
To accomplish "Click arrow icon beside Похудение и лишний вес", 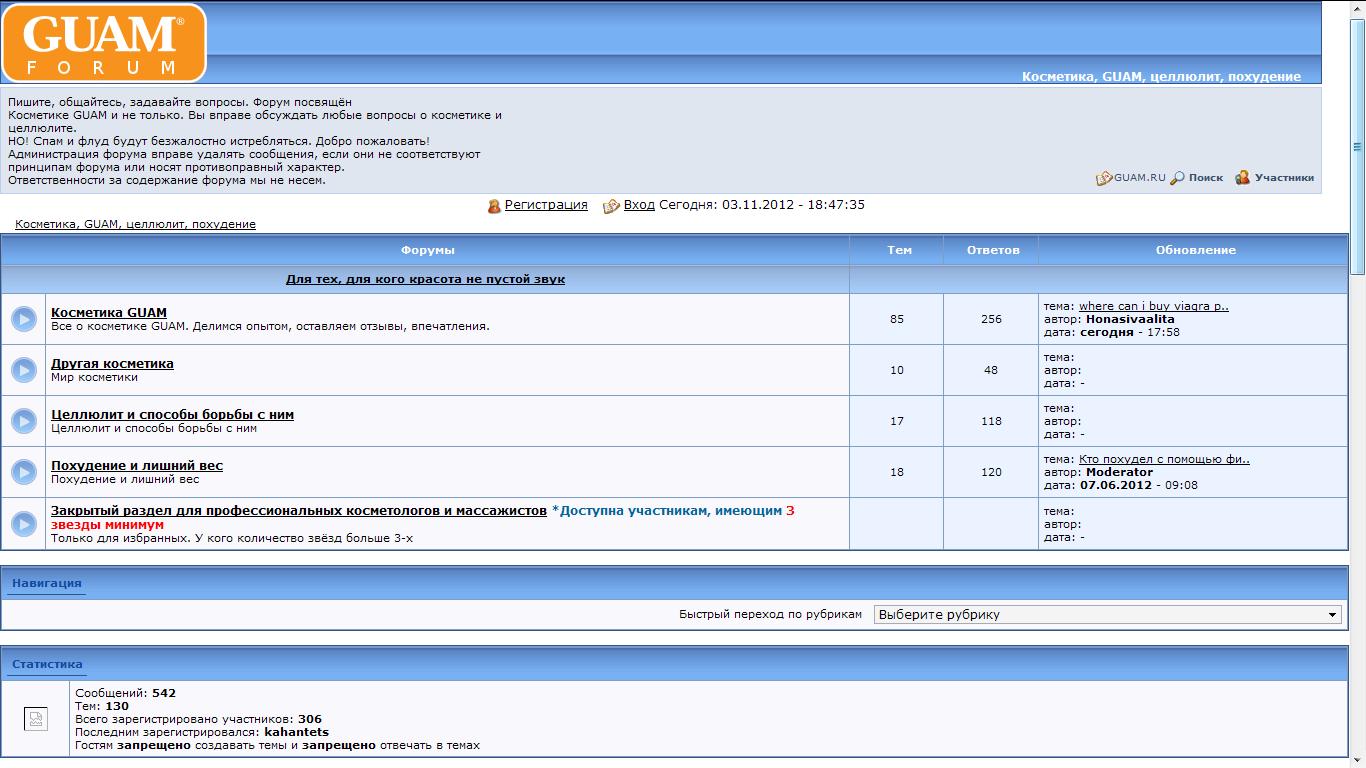I will [24, 472].
